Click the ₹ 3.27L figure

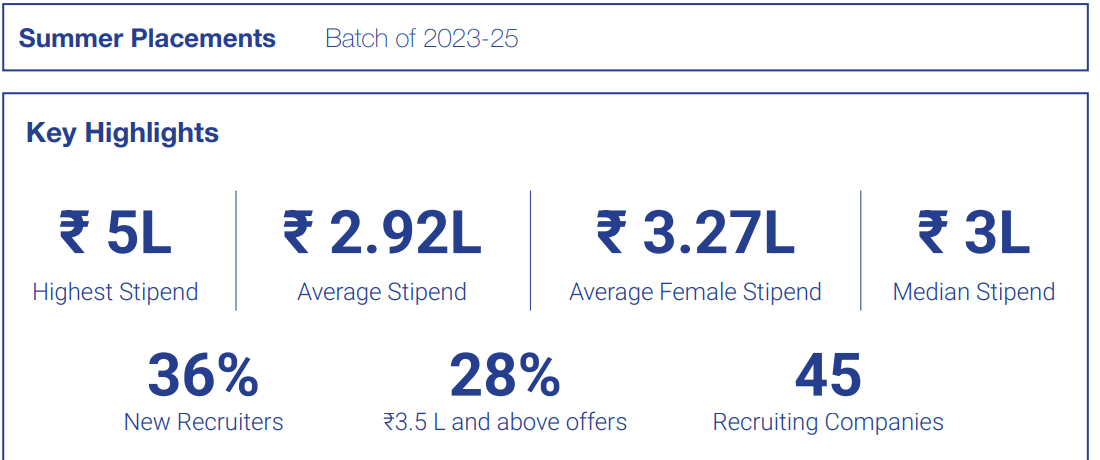tap(695, 233)
